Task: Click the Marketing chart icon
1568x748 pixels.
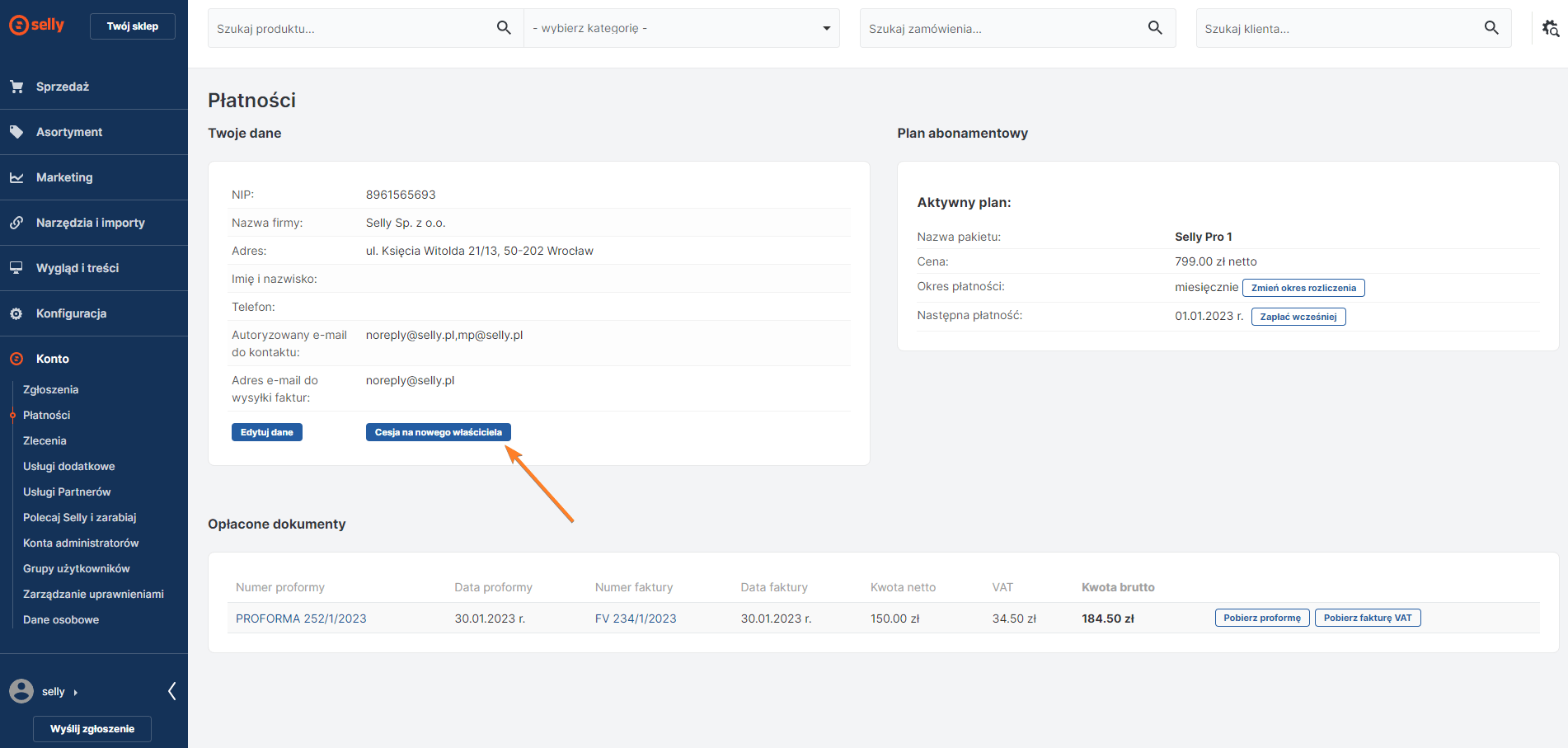Action: (x=16, y=177)
